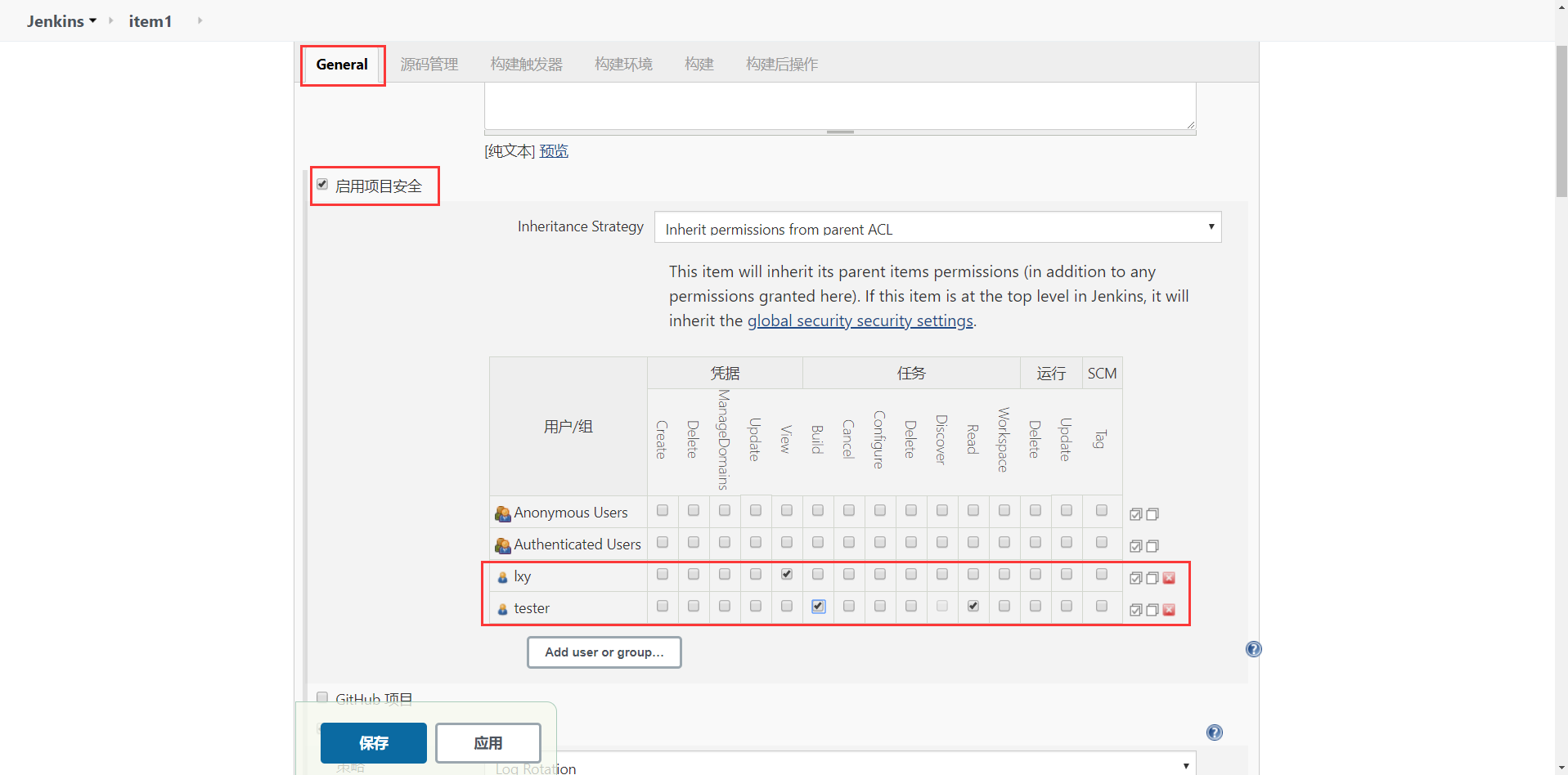Open the 预览 preview link

click(x=554, y=151)
